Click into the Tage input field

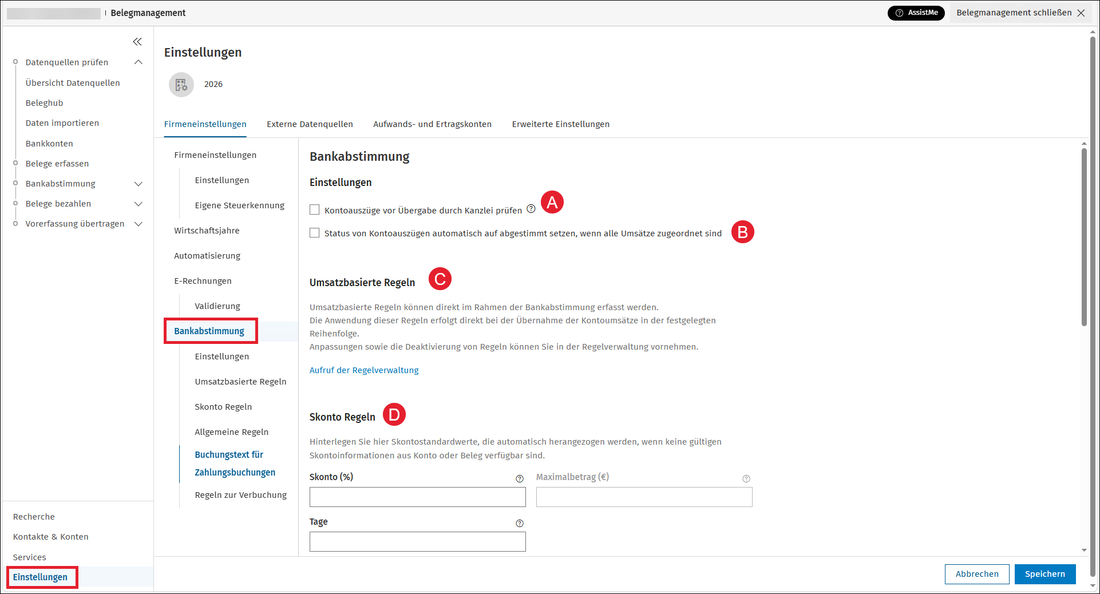pos(417,541)
